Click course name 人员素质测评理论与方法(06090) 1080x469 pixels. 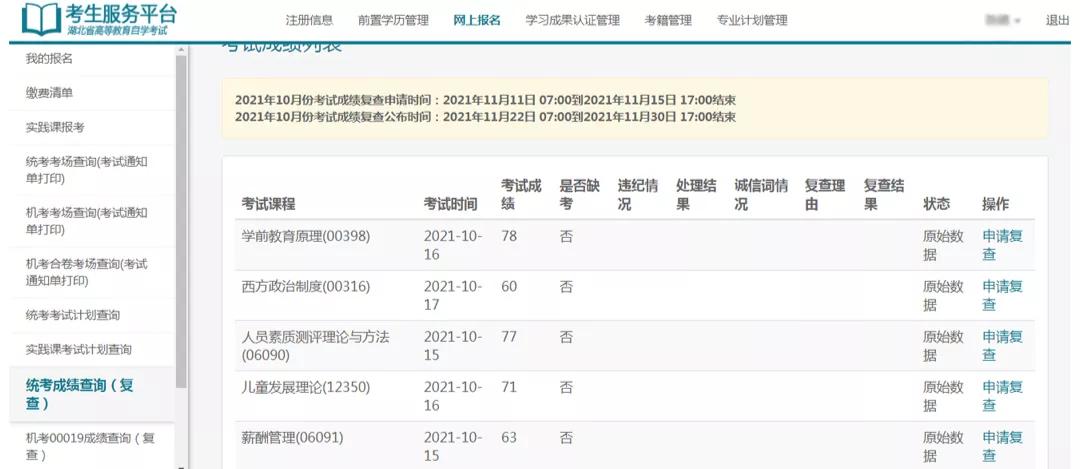click(x=315, y=346)
